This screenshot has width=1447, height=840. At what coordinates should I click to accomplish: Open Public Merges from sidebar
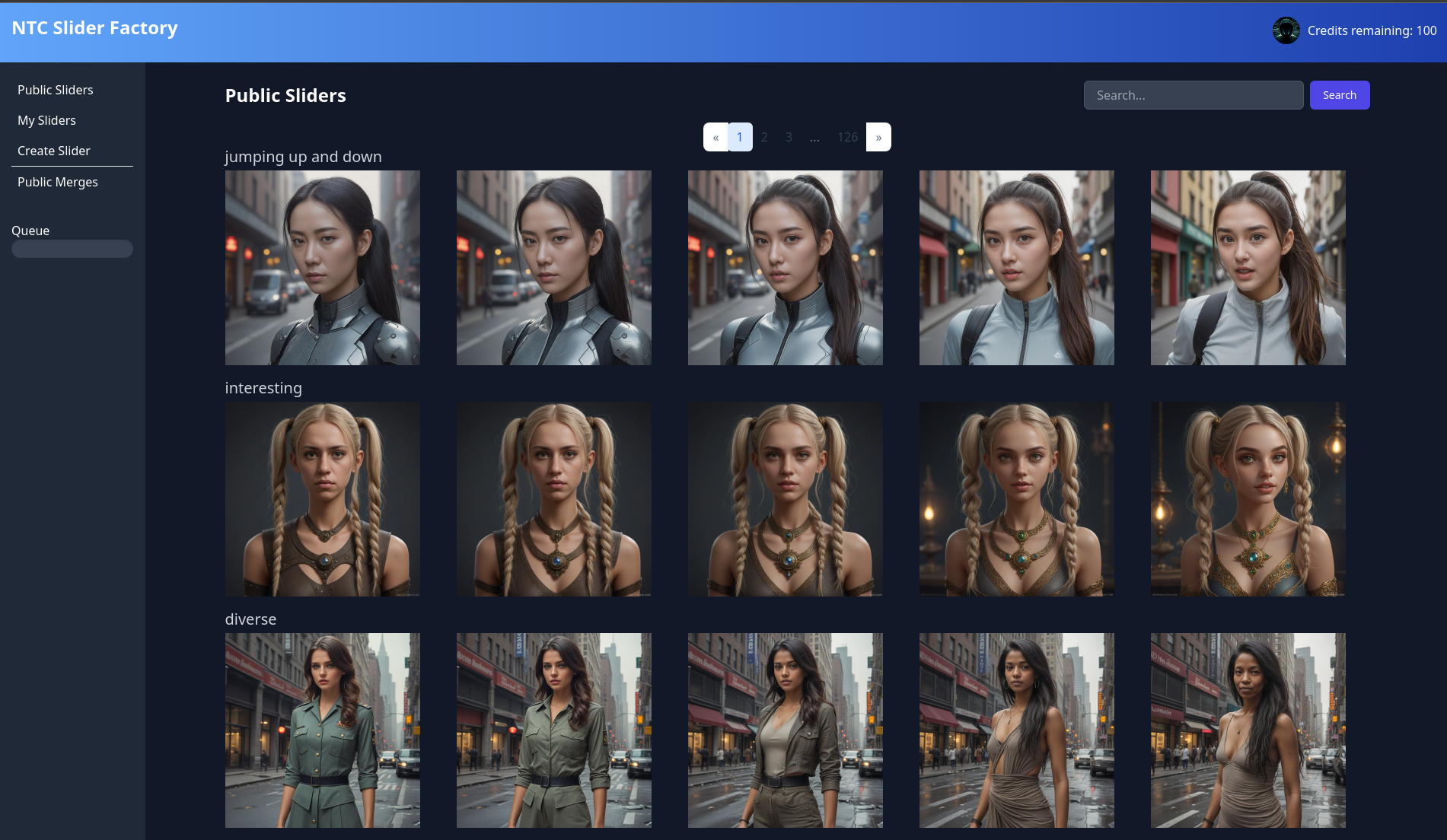tap(58, 182)
